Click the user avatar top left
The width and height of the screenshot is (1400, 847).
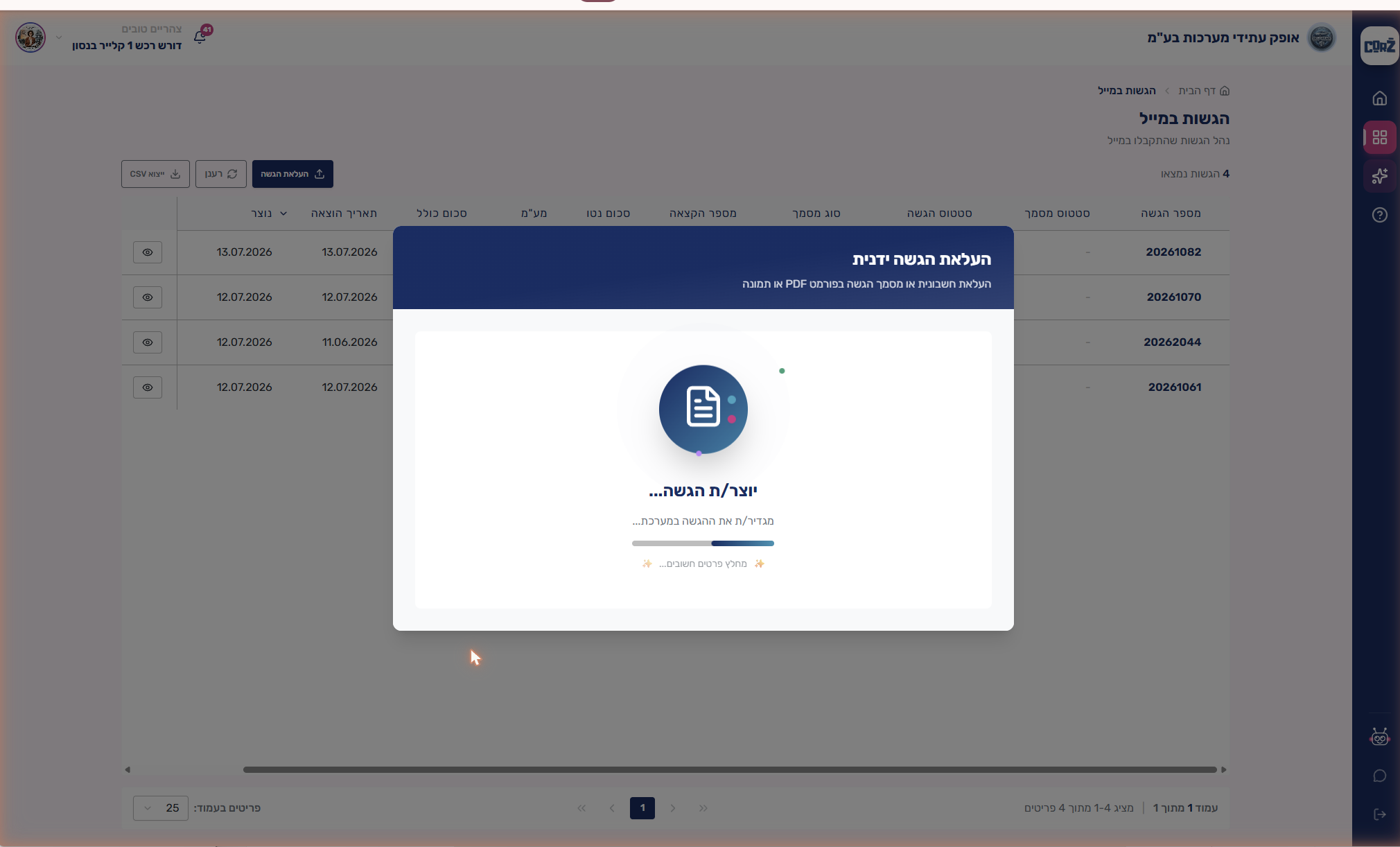click(30, 37)
